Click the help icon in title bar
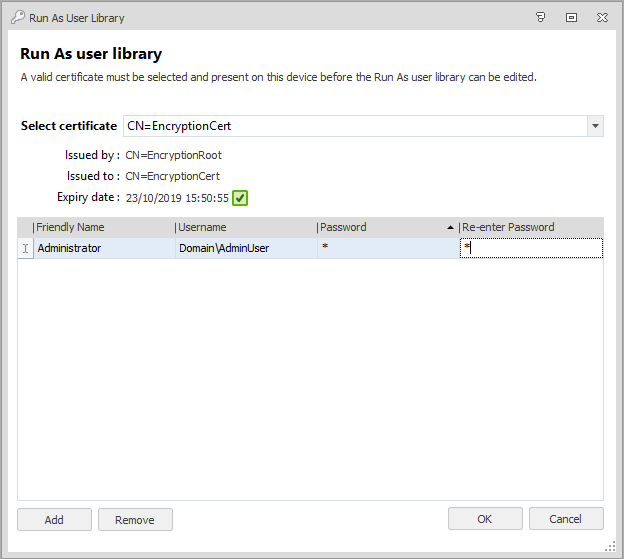The height and width of the screenshot is (559, 624). [x=541, y=17]
